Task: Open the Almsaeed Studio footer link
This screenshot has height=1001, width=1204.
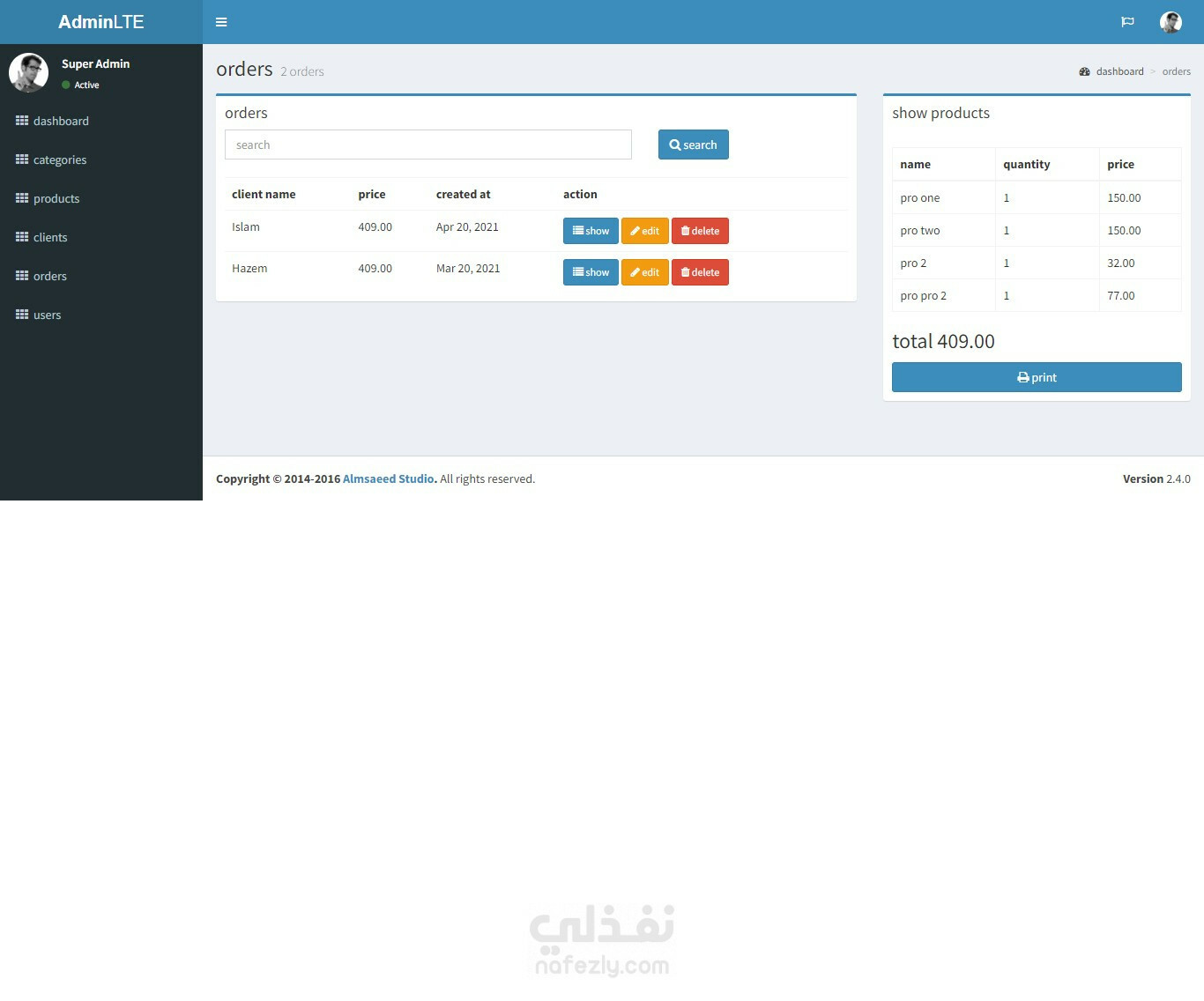Action: coord(389,478)
